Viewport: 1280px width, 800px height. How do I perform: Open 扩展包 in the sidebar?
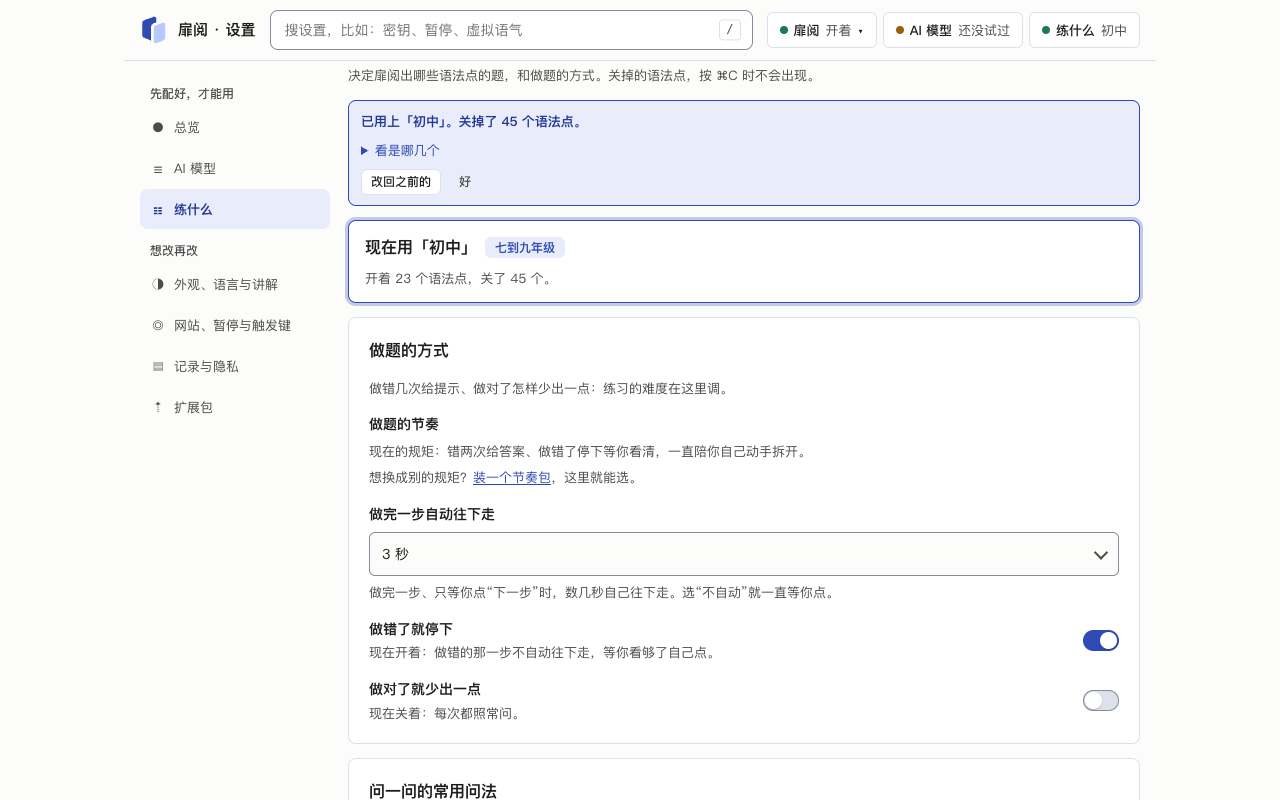click(235, 407)
